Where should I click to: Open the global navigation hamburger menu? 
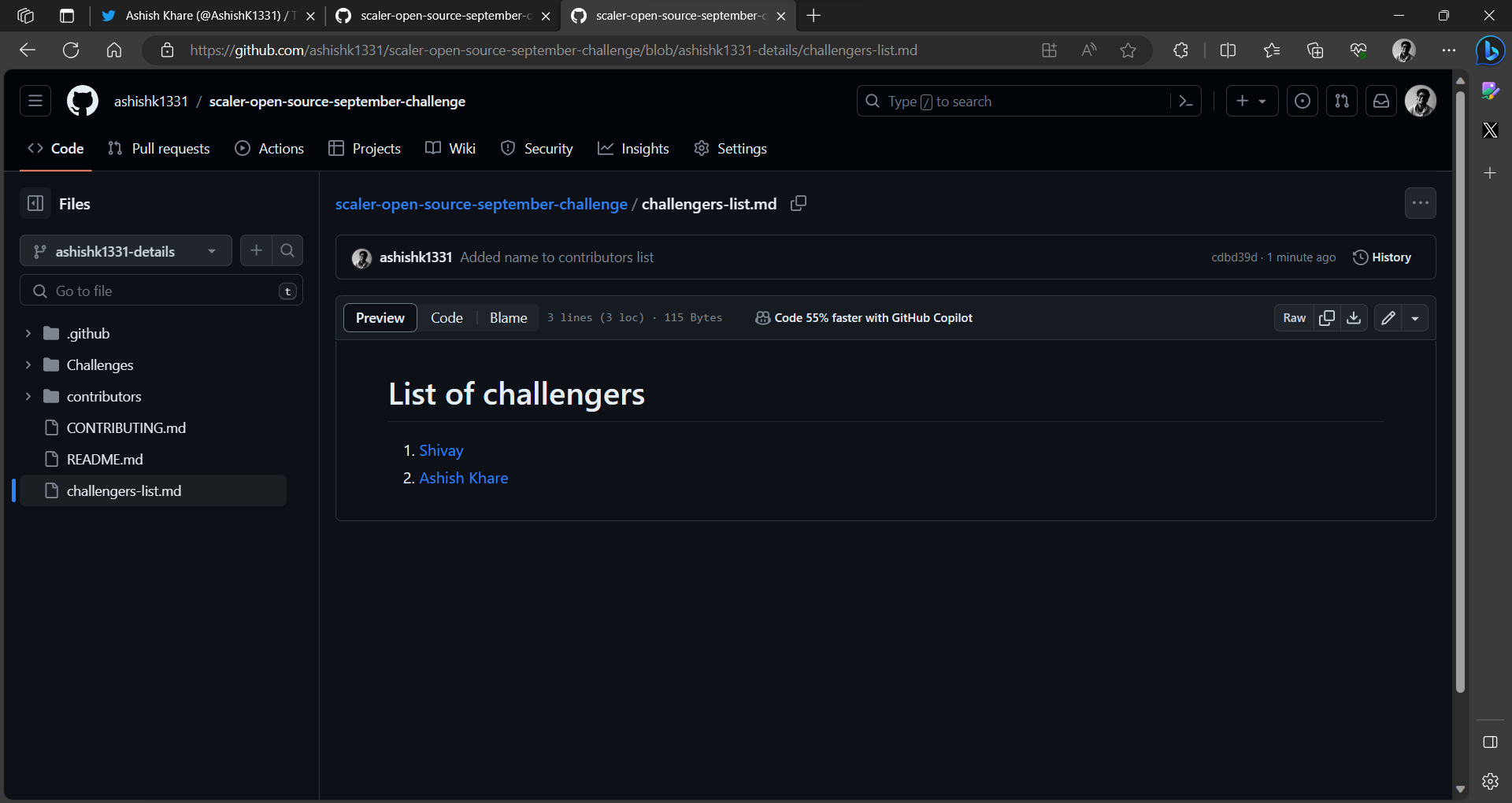35,101
